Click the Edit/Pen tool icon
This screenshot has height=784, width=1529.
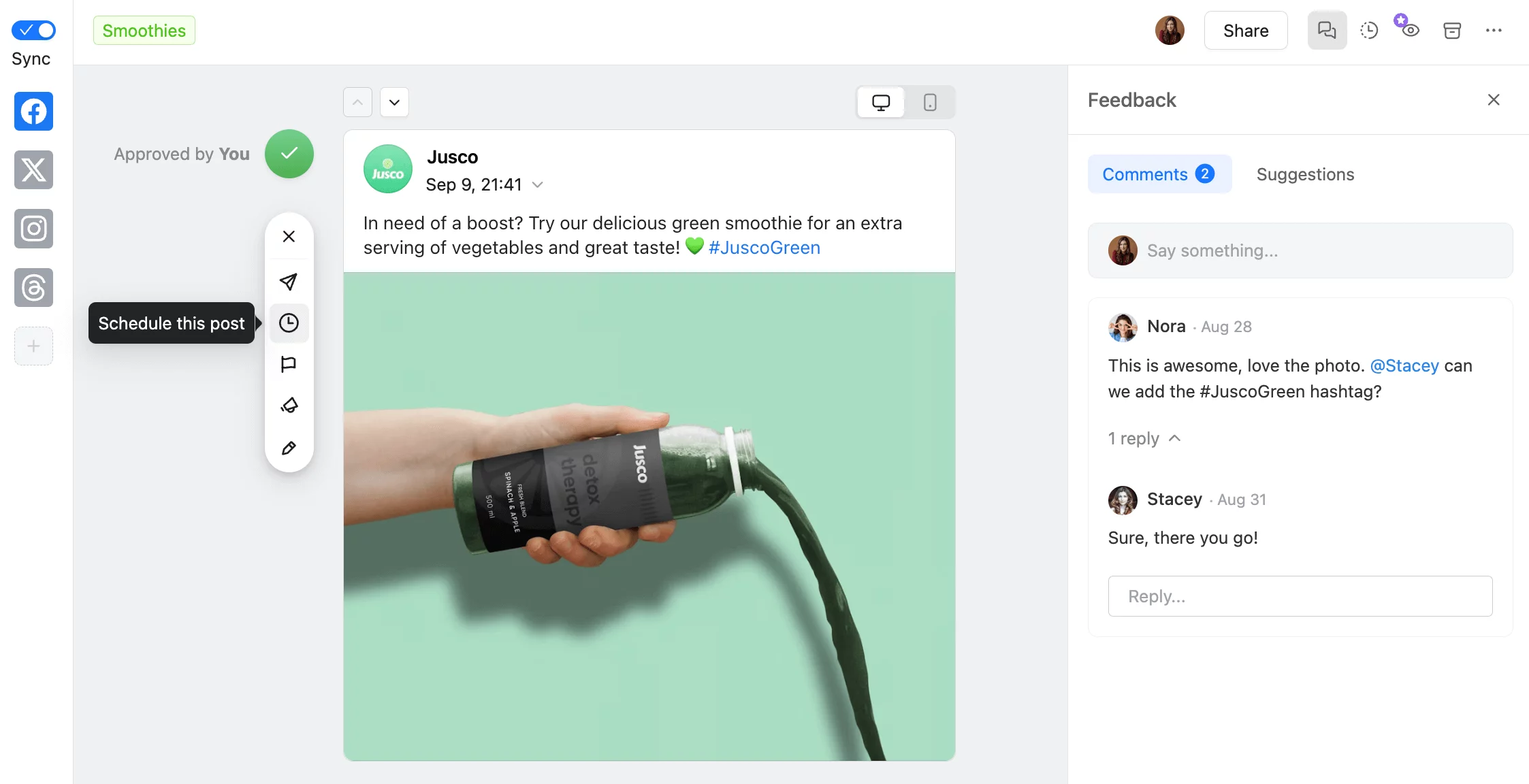point(288,447)
